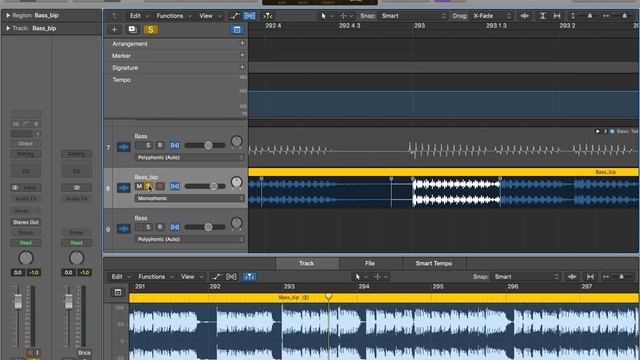Image resolution: width=640 pixels, height=360 pixels.
Task: Click the track 9 Bass audio icon
Action: click(x=124, y=229)
